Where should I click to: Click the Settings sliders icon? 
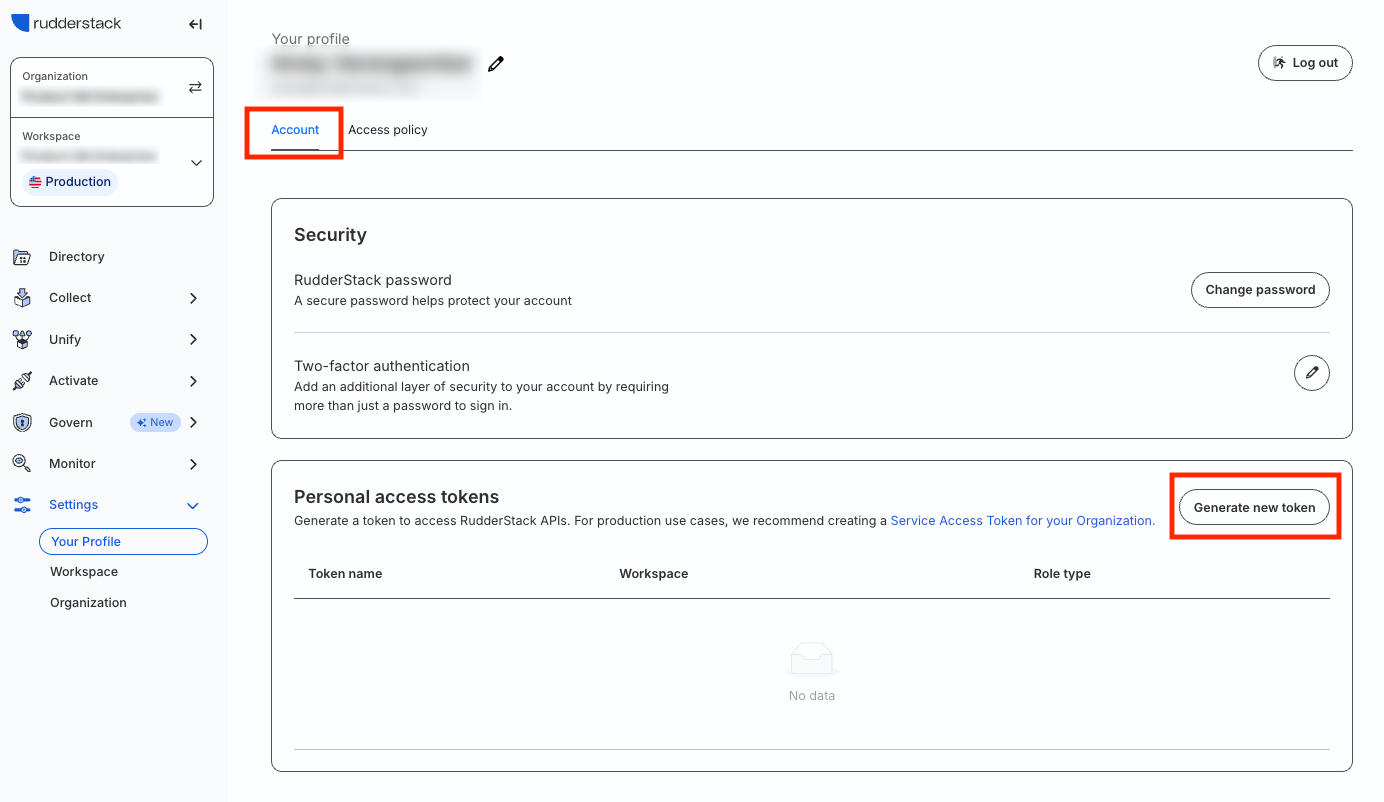pos(22,505)
